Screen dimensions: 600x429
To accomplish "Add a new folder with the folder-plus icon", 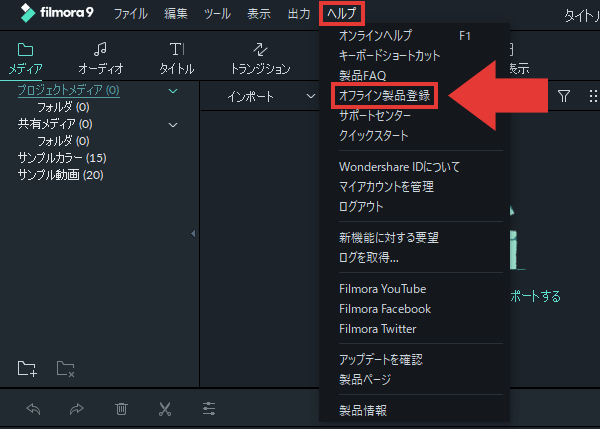I will (27, 369).
